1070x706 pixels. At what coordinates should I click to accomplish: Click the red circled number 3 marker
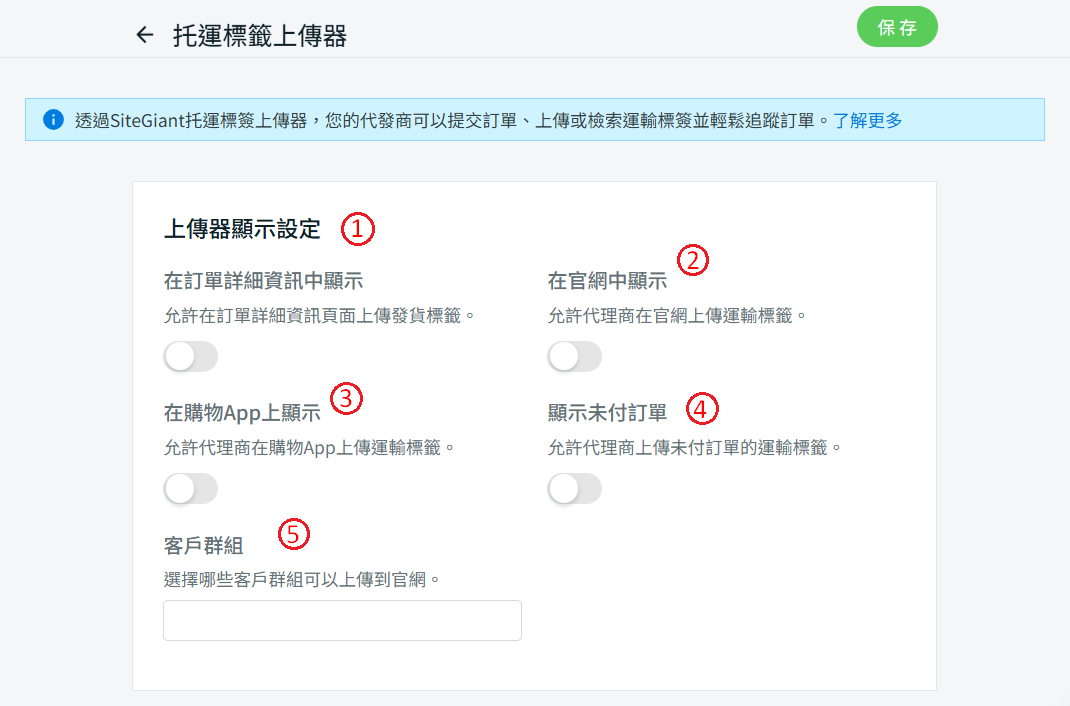pos(346,399)
